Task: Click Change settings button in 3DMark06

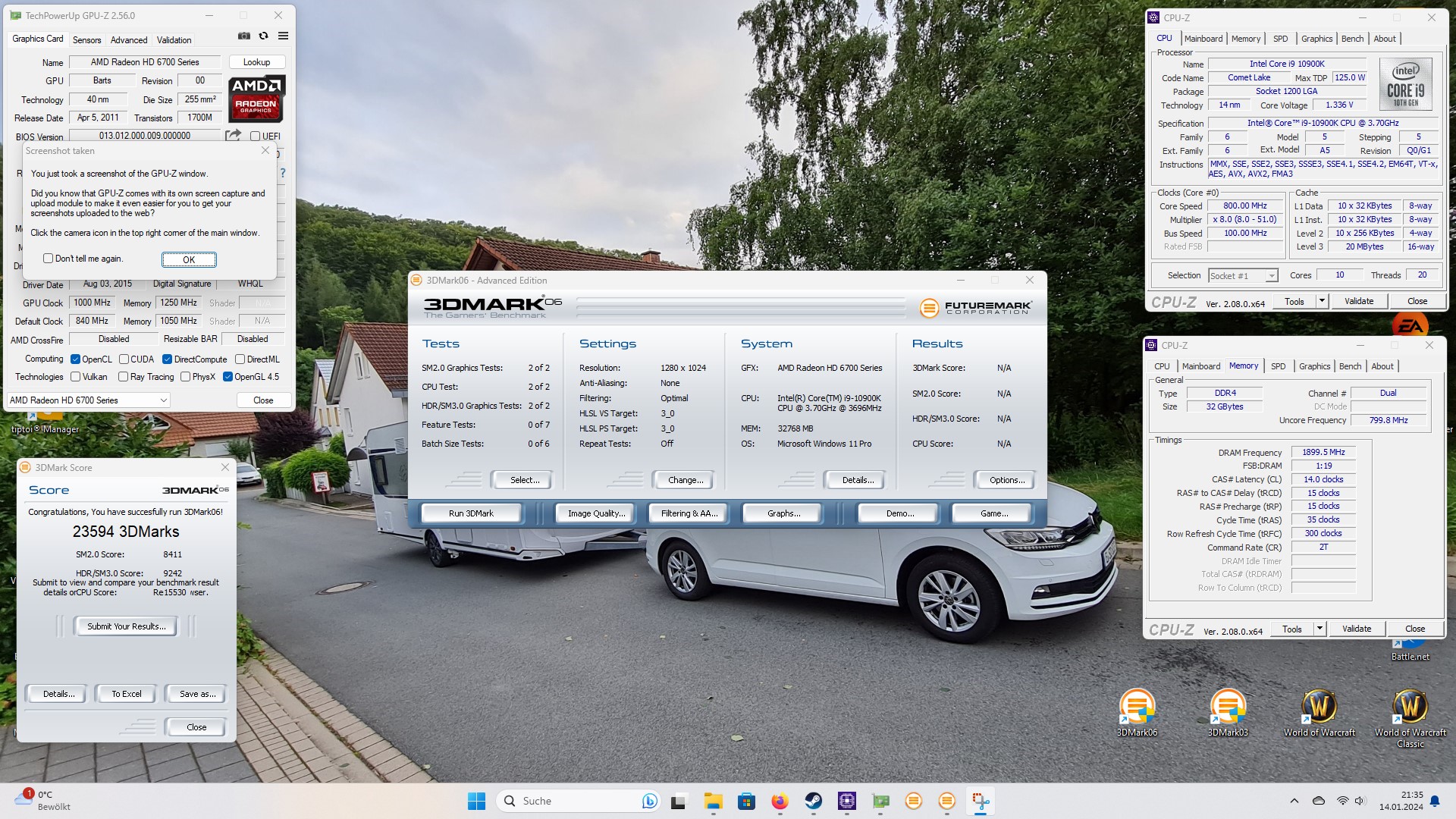Action: pos(686,480)
